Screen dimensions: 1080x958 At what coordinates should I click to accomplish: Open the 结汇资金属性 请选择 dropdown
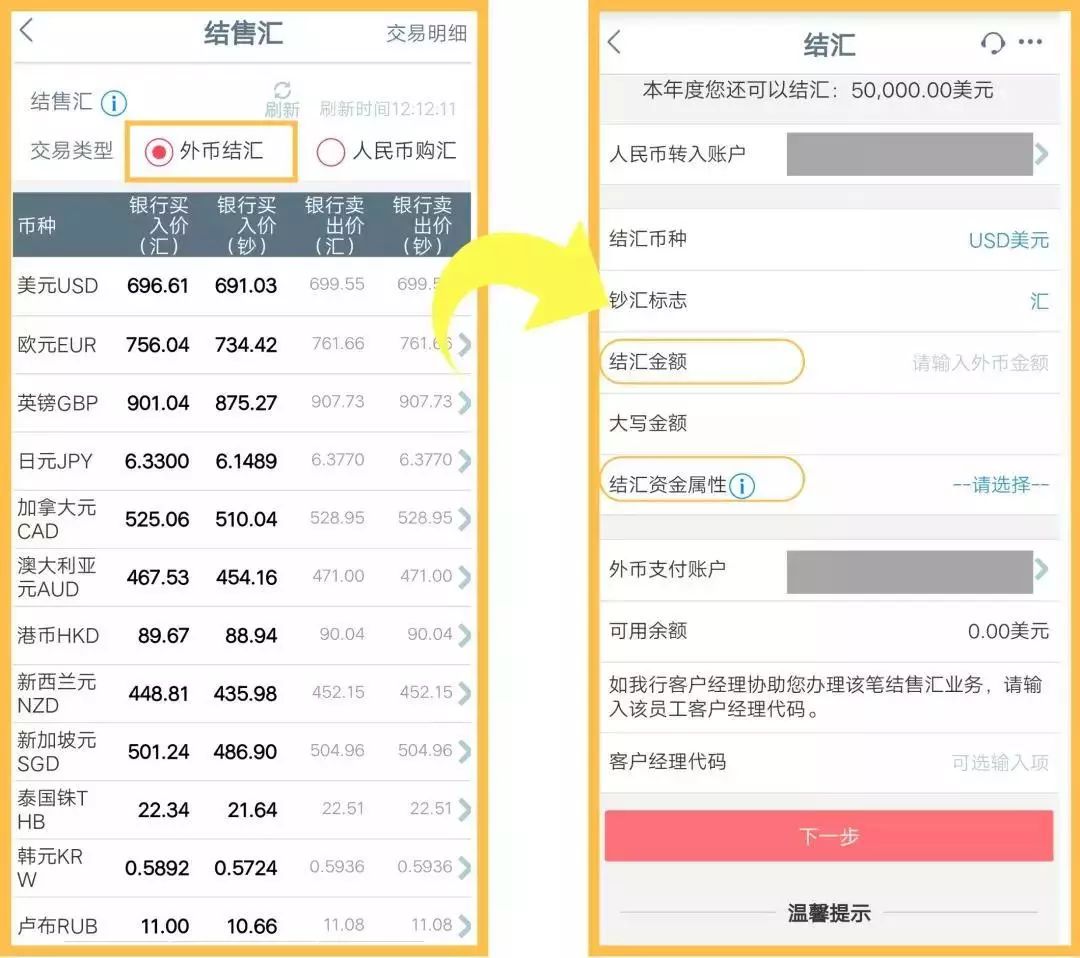(x=1001, y=485)
